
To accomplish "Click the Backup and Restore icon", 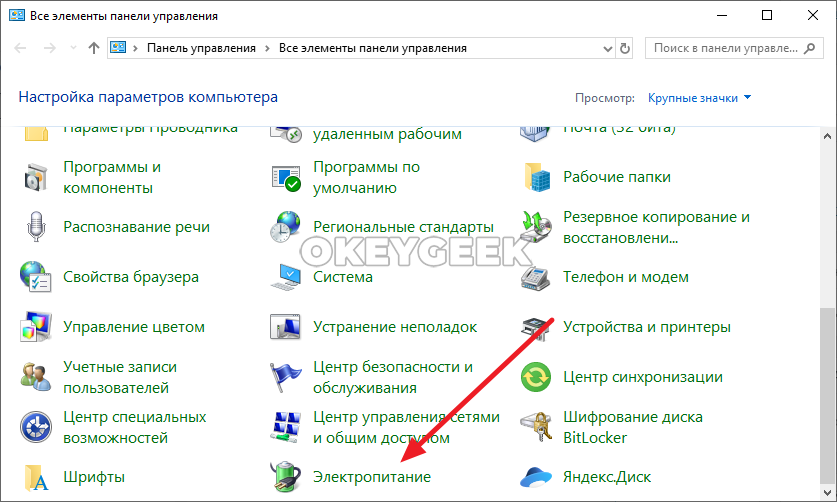I will [x=536, y=226].
